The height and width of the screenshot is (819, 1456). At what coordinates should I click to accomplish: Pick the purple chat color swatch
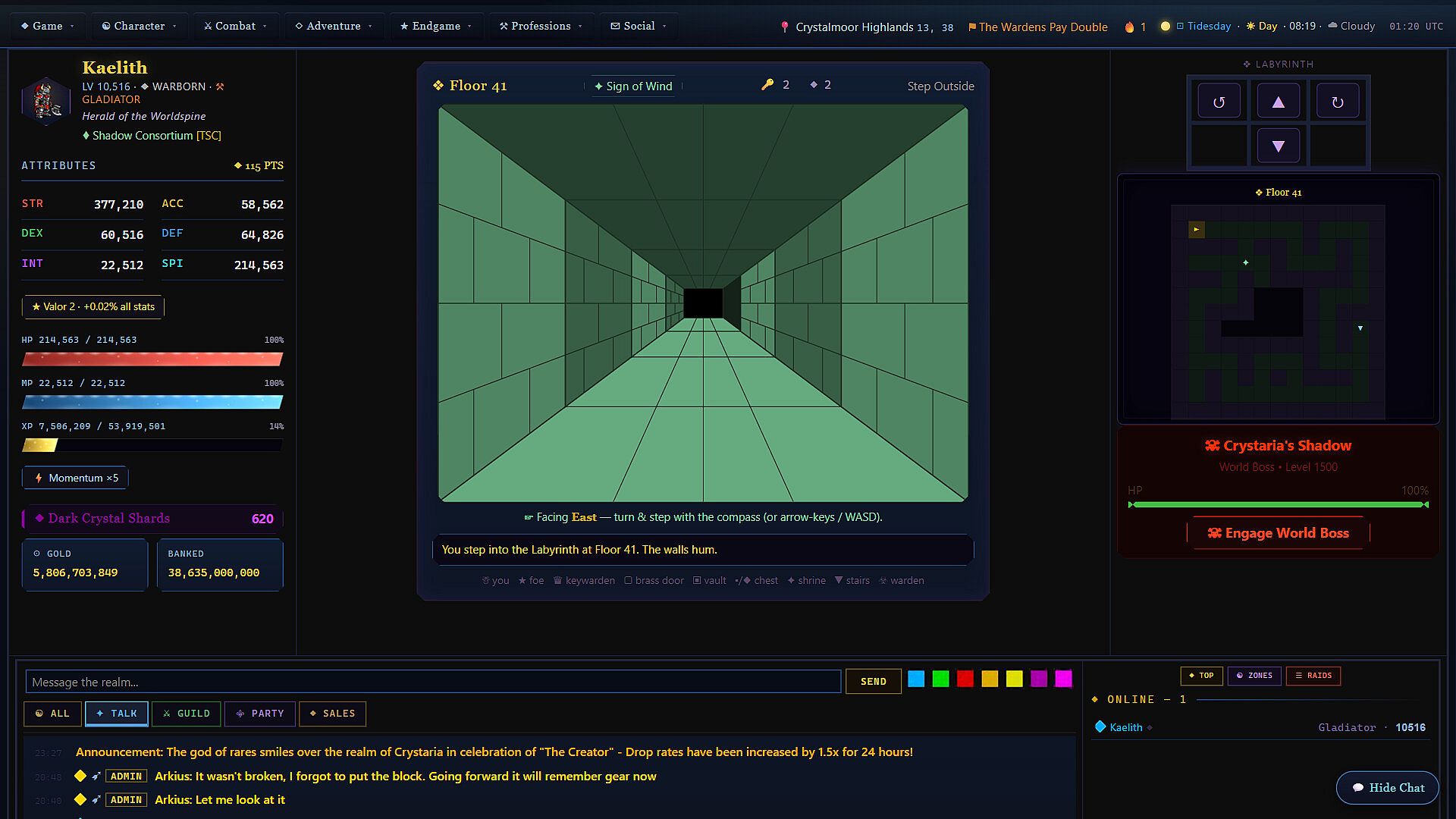click(x=1039, y=679)
